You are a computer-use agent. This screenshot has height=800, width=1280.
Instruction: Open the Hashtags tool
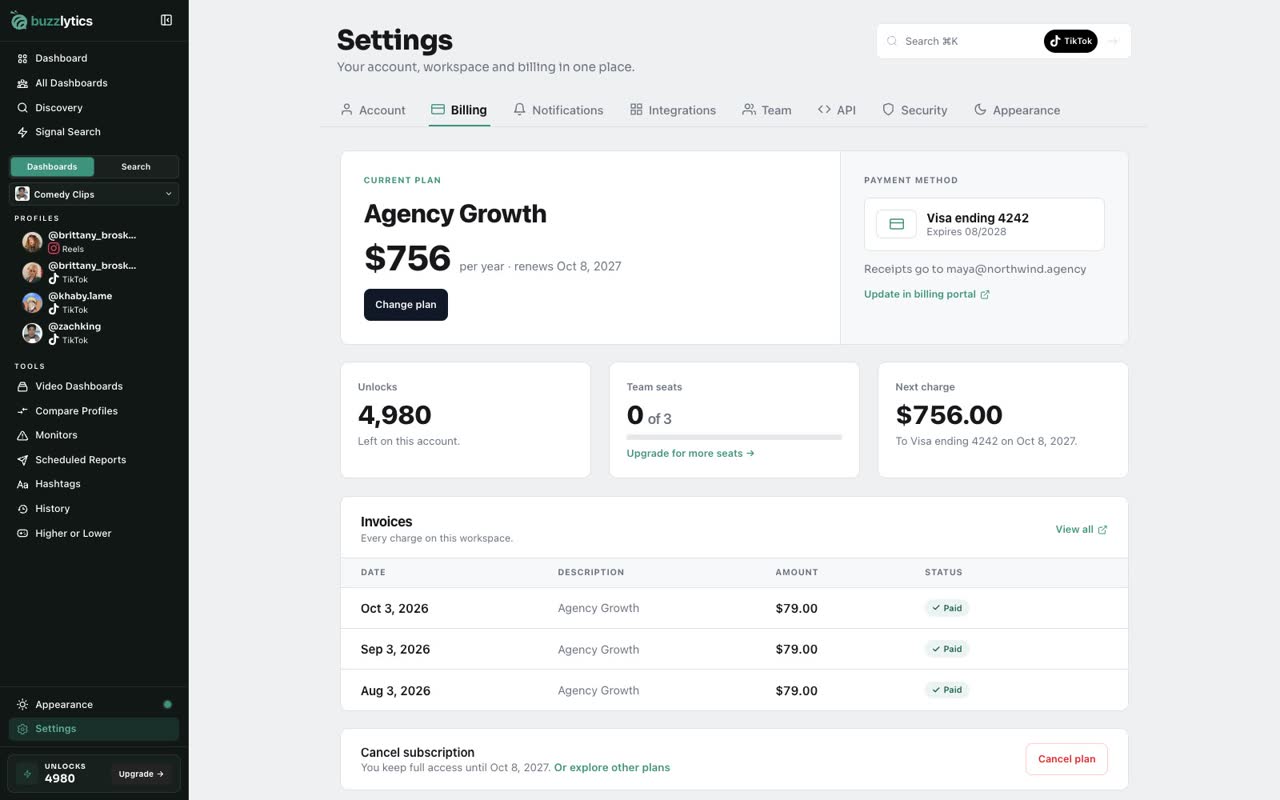tap(94, 484)
